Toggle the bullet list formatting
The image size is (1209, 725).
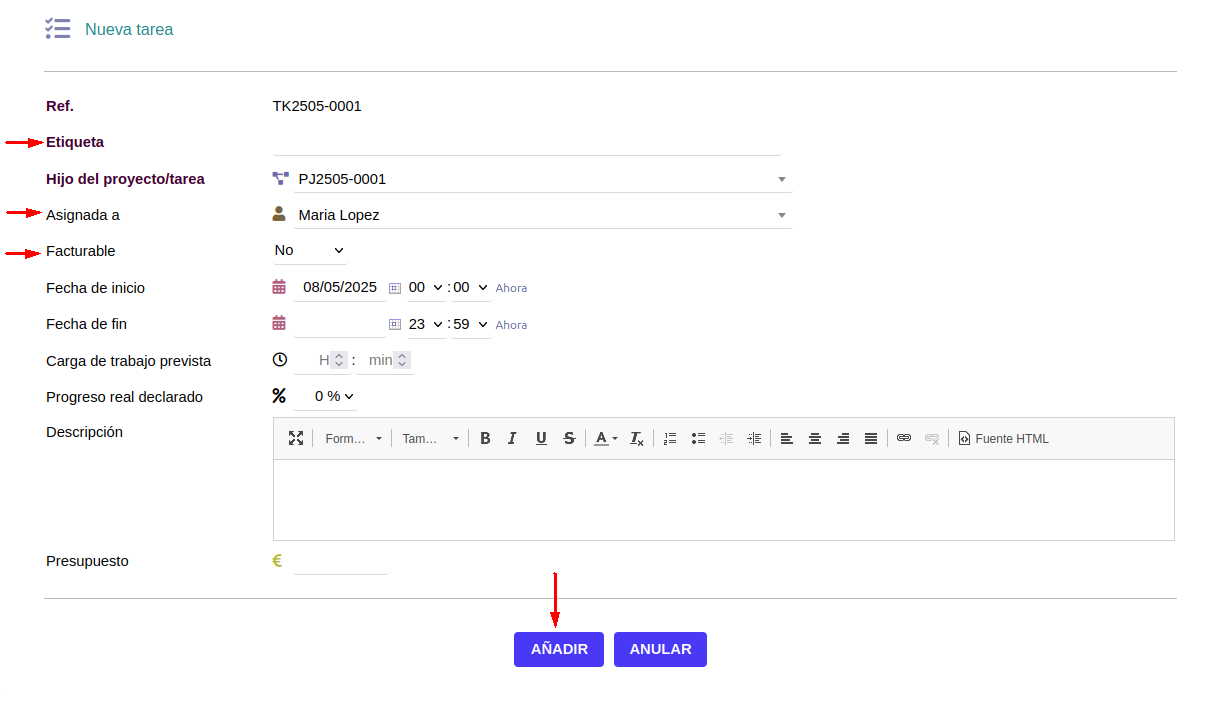pos(697,438)
